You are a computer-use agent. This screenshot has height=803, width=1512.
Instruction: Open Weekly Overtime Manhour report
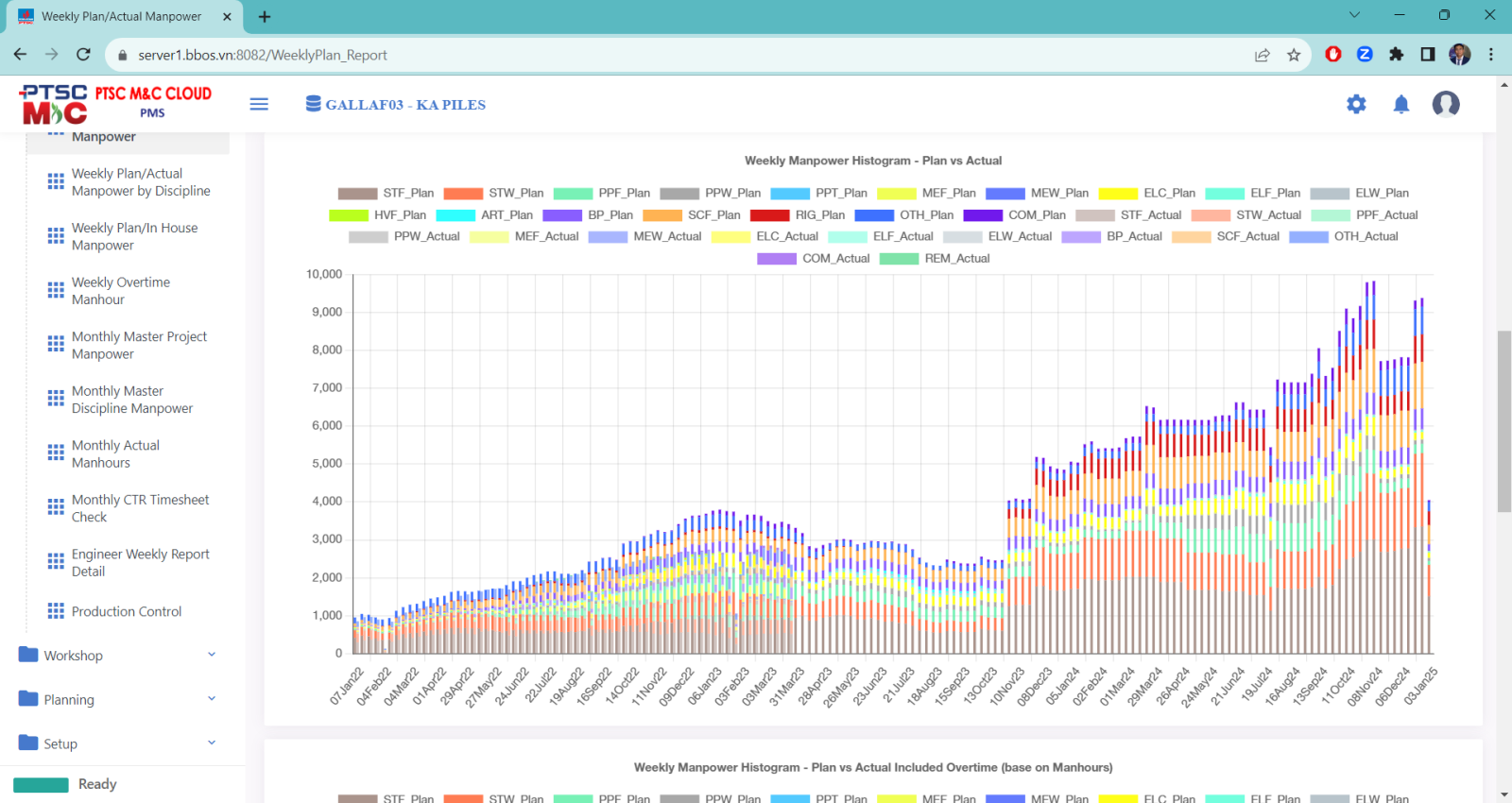[121, 291]
